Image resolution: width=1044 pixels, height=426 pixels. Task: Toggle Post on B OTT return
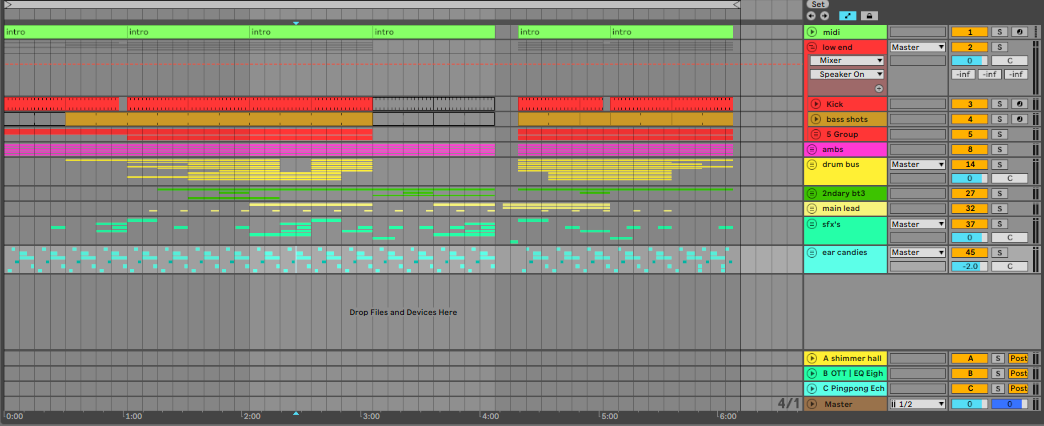1018,373
